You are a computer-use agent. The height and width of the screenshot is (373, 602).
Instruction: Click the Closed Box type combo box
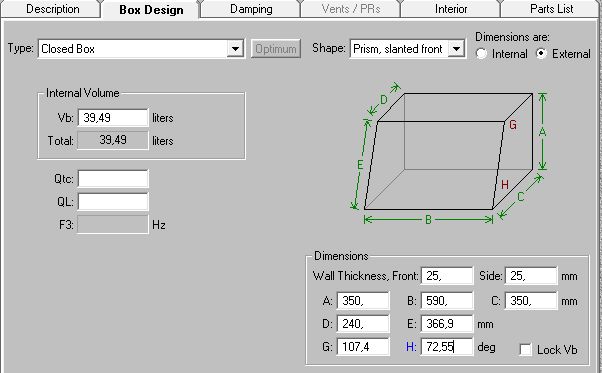pyautogui.click(x=141, y=49)
